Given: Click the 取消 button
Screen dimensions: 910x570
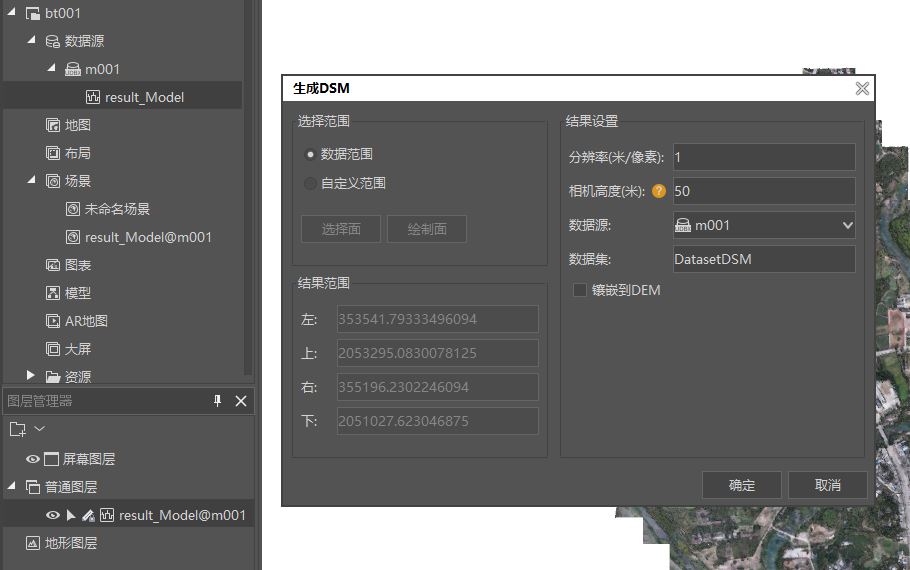Looking at the screenshot, I should (828, 485).
